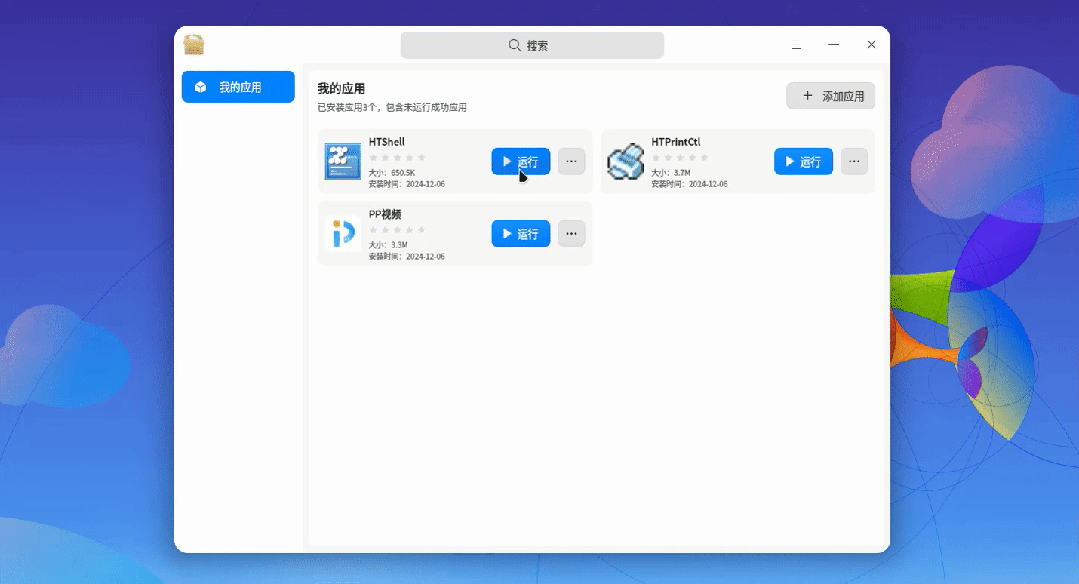This screenshot has height=584, width=1079.
Task: Run the PP视频 application
Action: point(521,234)
